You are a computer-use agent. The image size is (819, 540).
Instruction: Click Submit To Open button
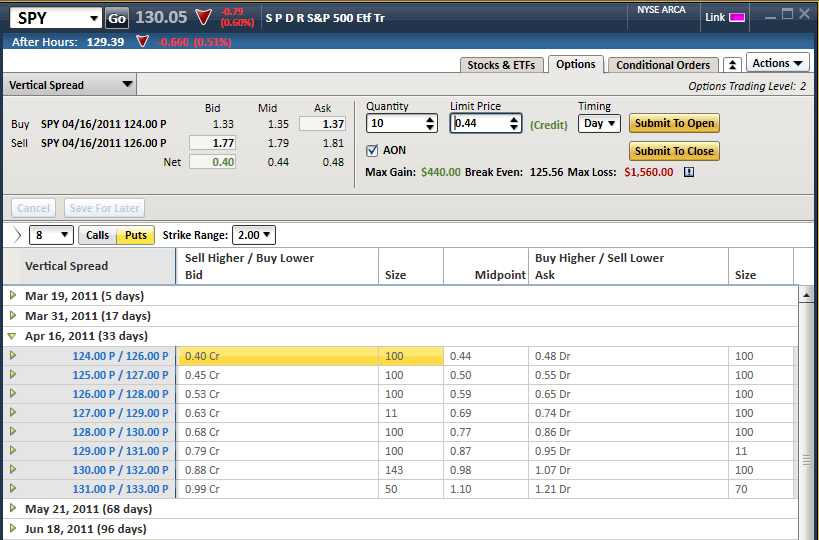[x=674, y=123]
